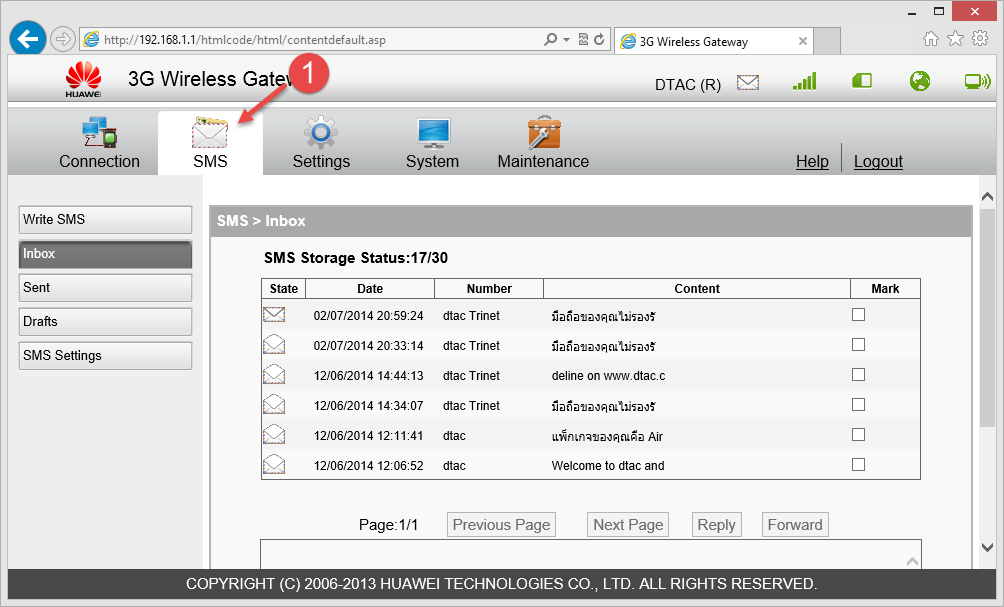Mark the message from 02/07/2014 20:59:24
This screenshot has height=607, width=1004.
tap(859, 314)
